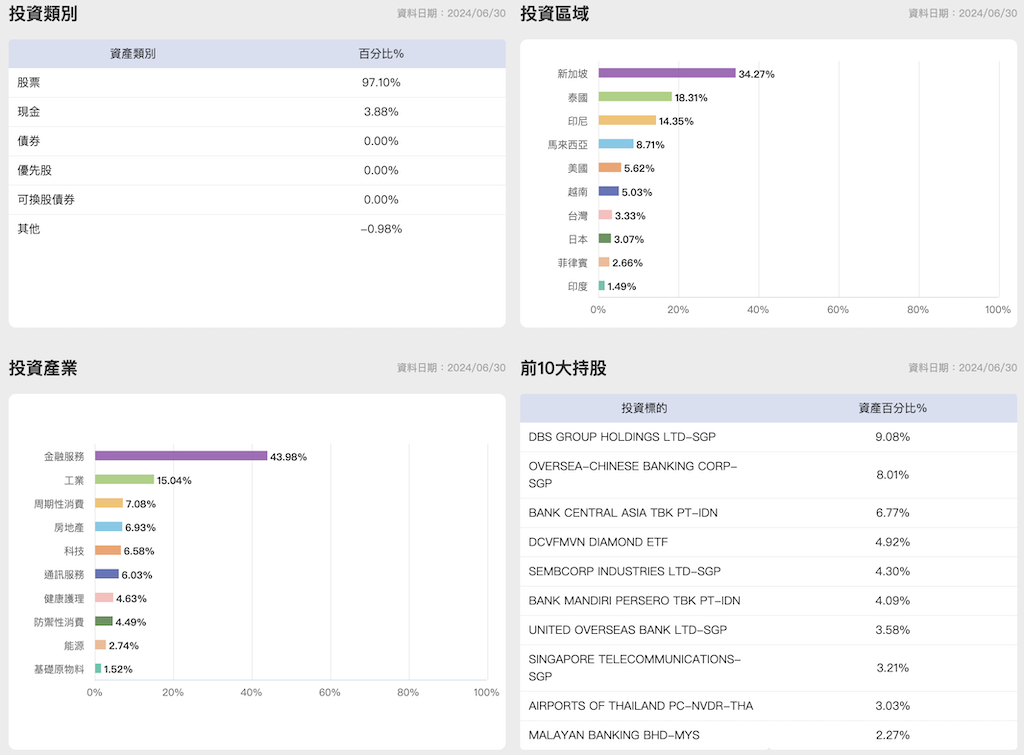
Task: Select the yellow 印尼 bar
Action: 627,120
